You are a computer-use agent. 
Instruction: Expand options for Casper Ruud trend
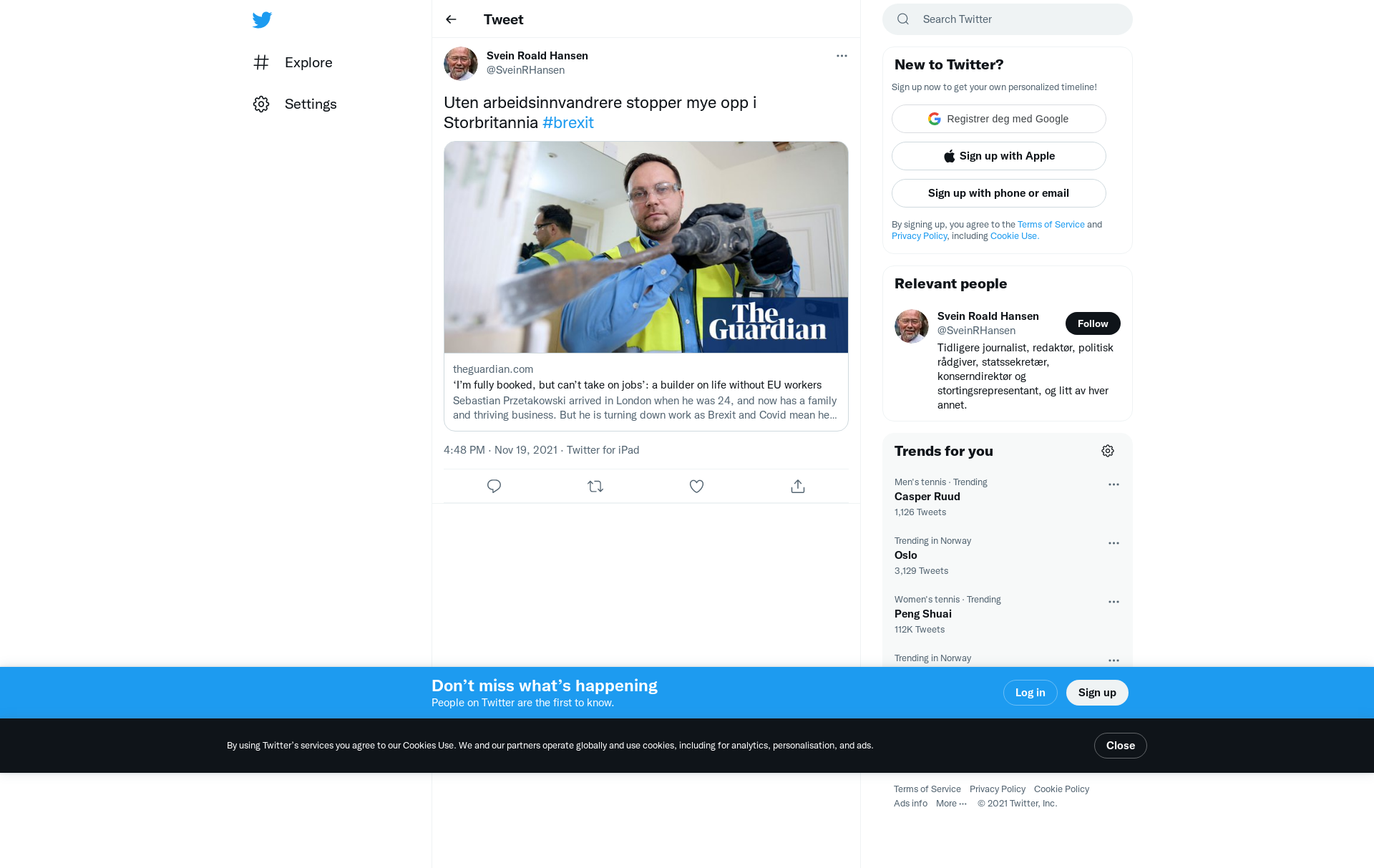[1114, 484]
